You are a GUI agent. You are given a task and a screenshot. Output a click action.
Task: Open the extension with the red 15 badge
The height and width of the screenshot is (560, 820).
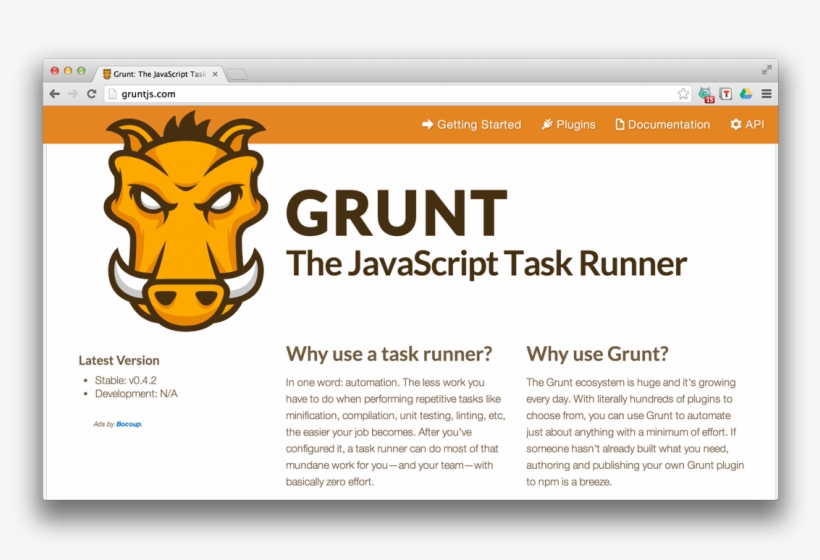coord(706,94)
